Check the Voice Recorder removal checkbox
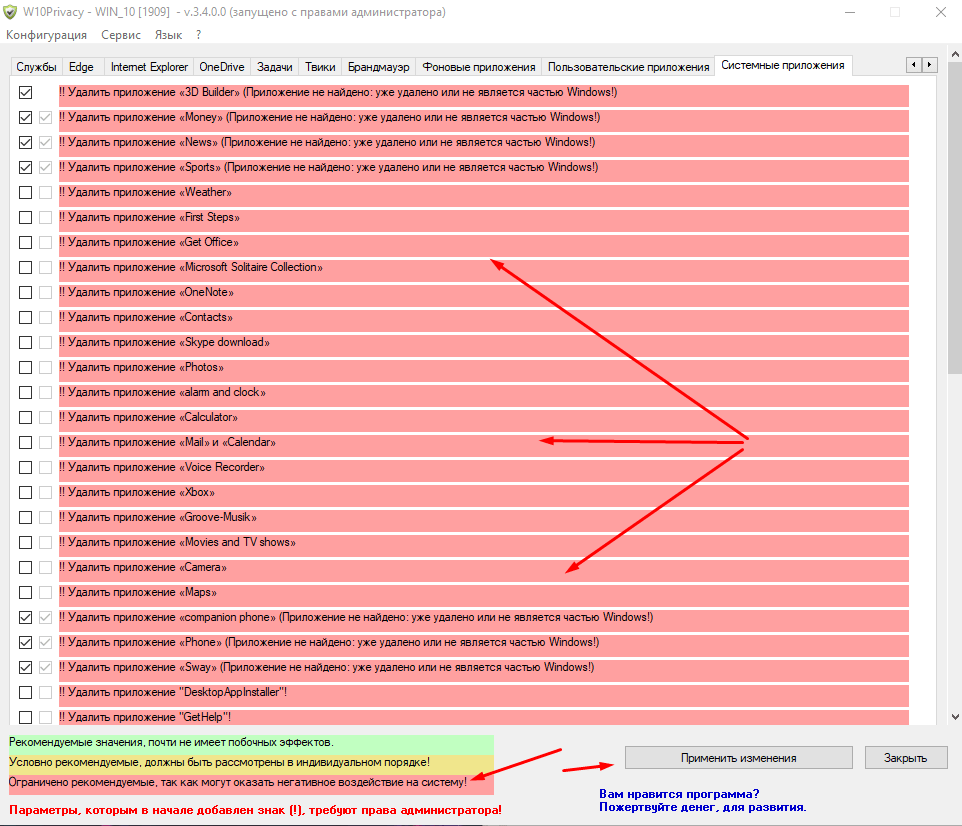962x826 pixels. (x=25, y=468)
